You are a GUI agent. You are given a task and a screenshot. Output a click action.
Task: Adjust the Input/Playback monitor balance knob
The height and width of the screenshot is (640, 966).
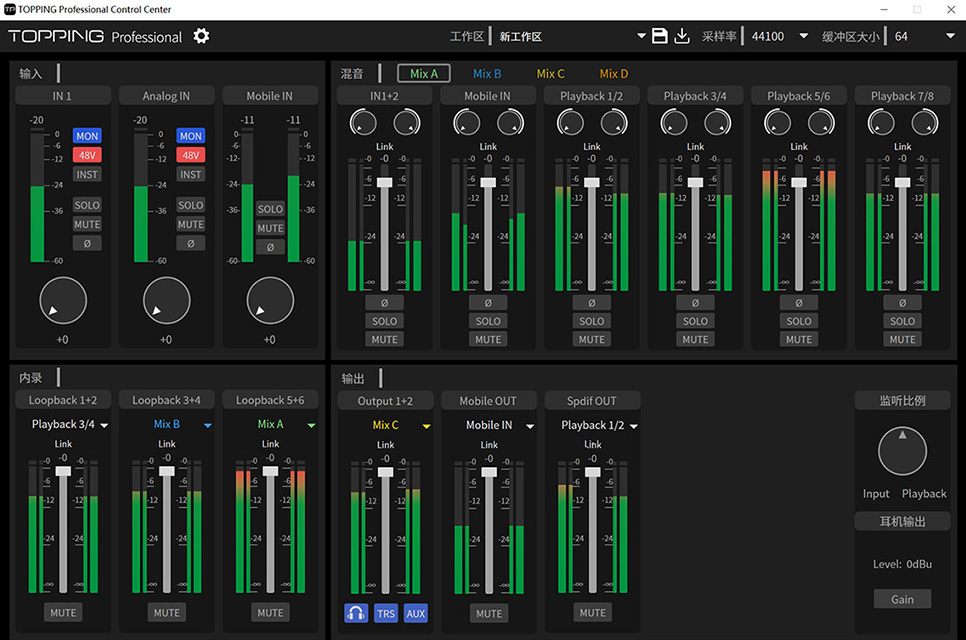tap(901, 450)
